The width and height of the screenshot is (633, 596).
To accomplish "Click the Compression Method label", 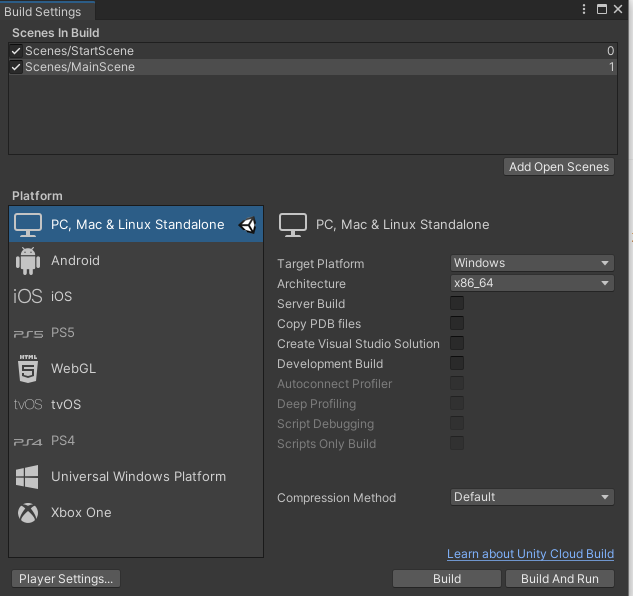I will click(336, 498).
